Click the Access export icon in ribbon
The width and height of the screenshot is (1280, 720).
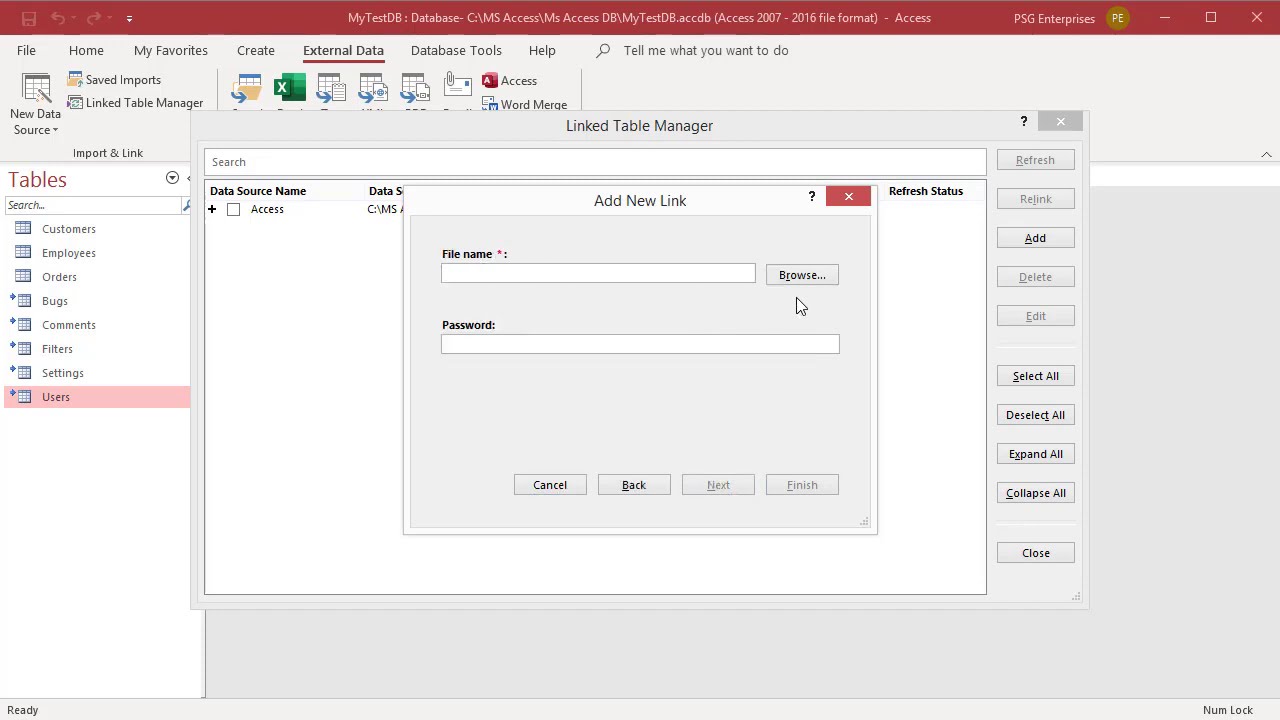[x=490, y=80]
